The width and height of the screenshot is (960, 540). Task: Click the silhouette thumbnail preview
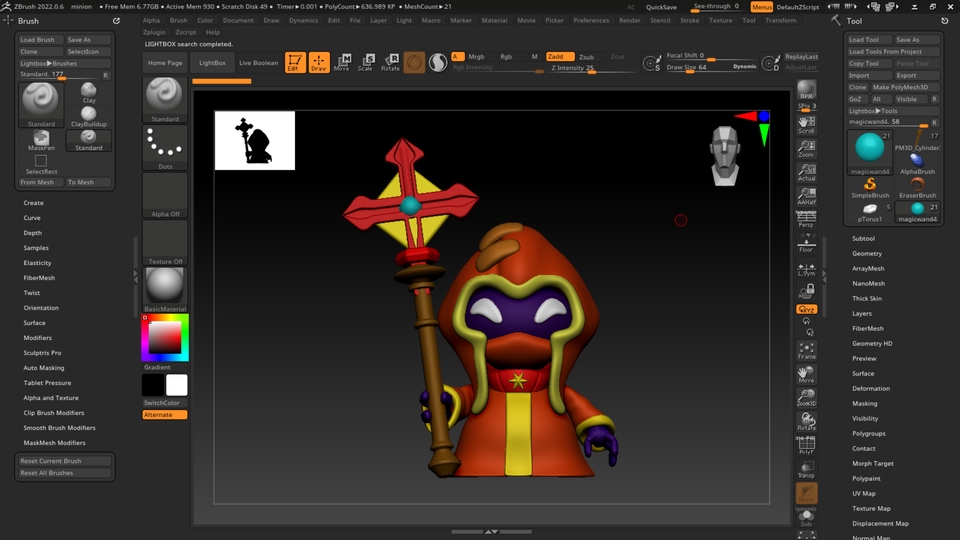pyautogui.click(x=255, y=140)
